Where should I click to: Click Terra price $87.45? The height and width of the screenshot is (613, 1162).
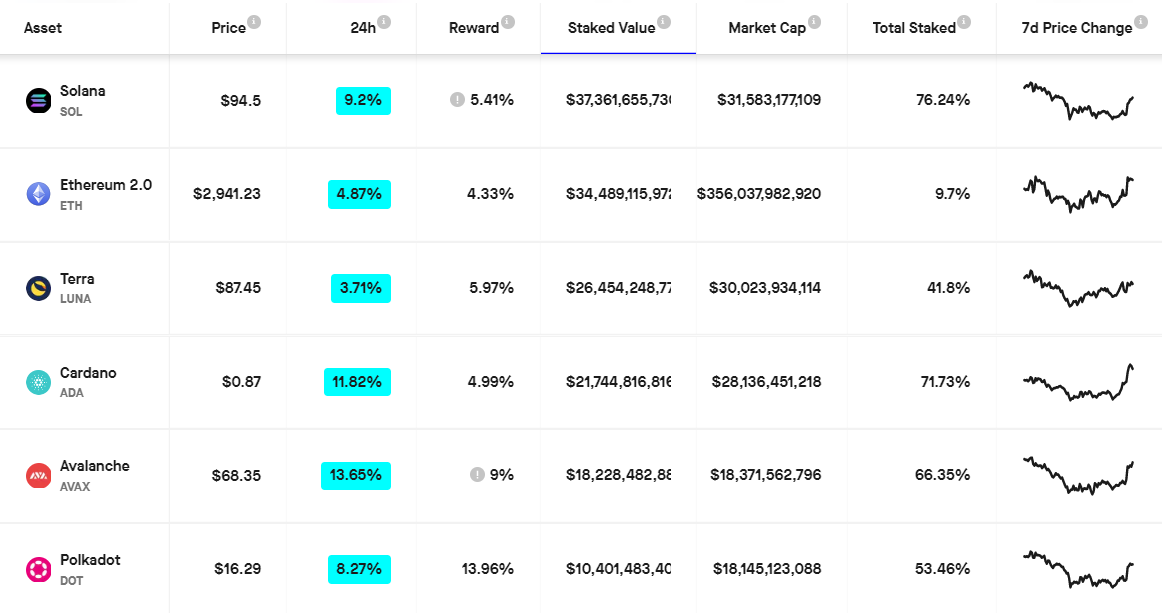point(238,288)
